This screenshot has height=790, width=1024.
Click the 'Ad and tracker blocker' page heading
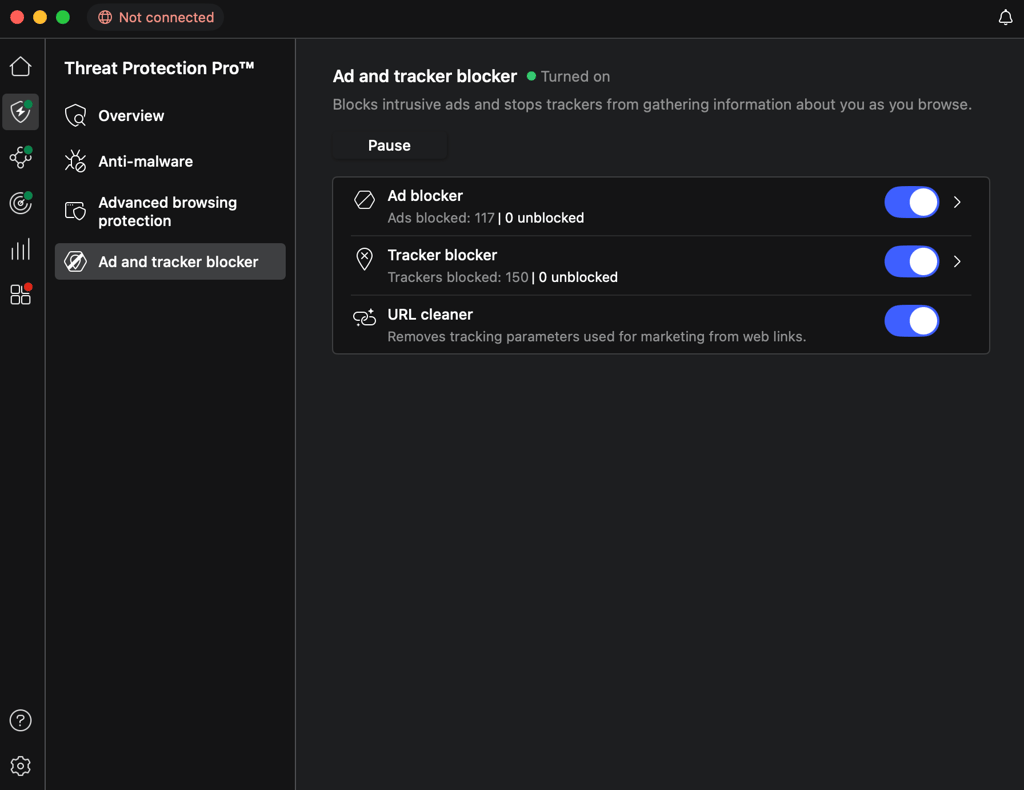click(424, 76)
